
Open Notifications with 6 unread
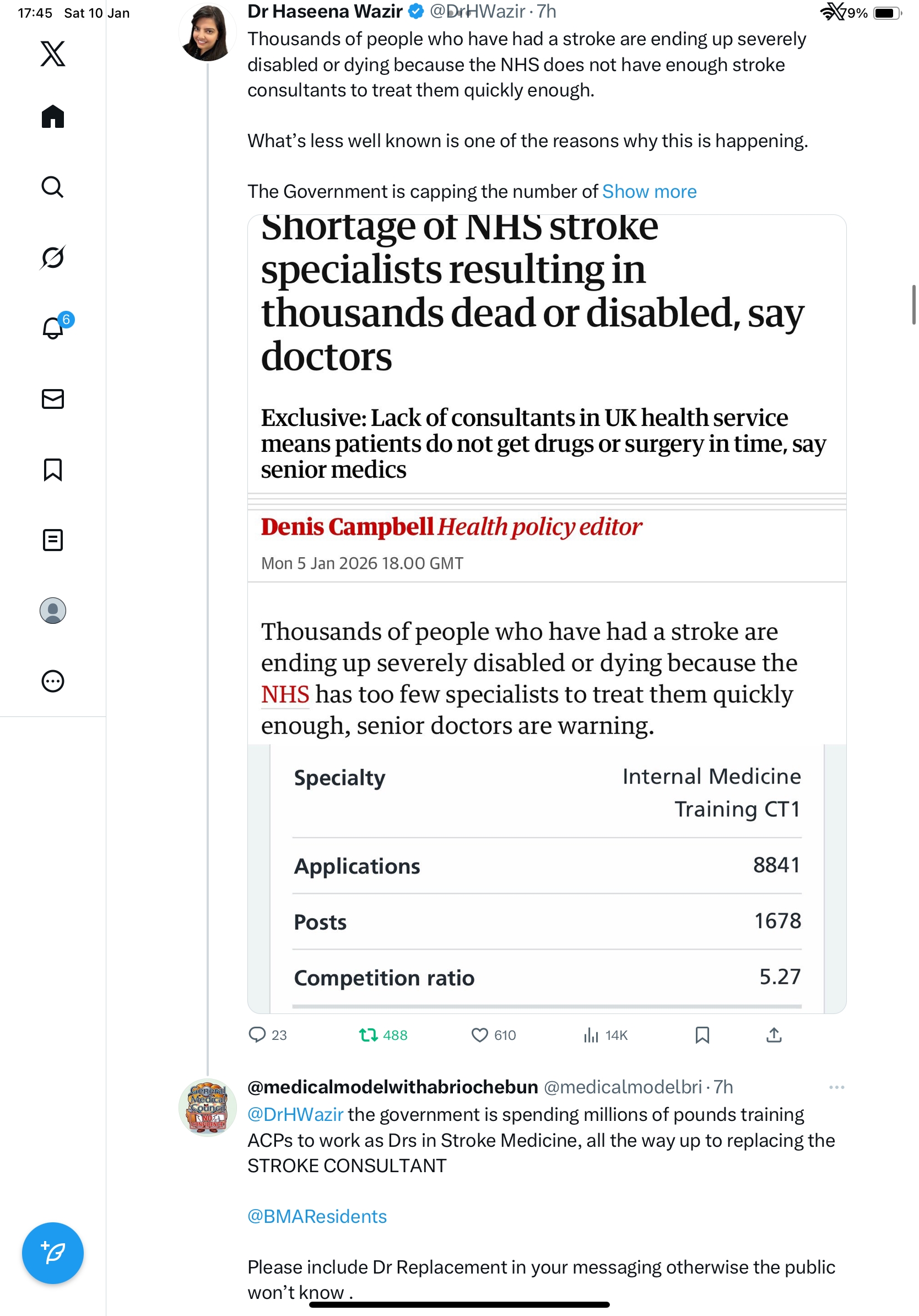pos(53,328)
